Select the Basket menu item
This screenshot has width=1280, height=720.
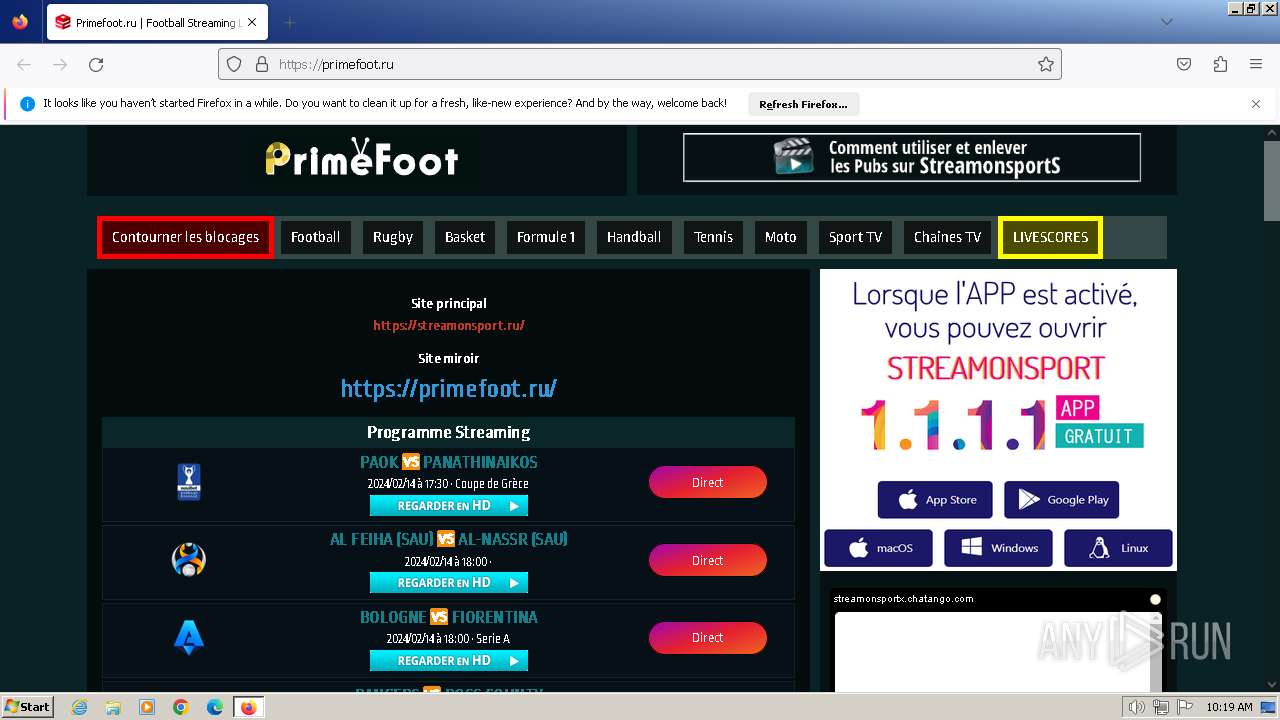click(465, 237)
